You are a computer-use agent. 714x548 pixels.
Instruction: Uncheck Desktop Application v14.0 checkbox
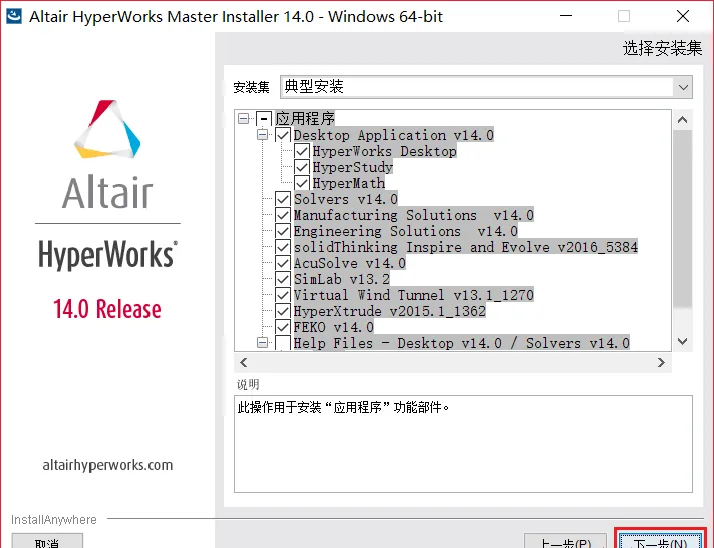point(283,135)
